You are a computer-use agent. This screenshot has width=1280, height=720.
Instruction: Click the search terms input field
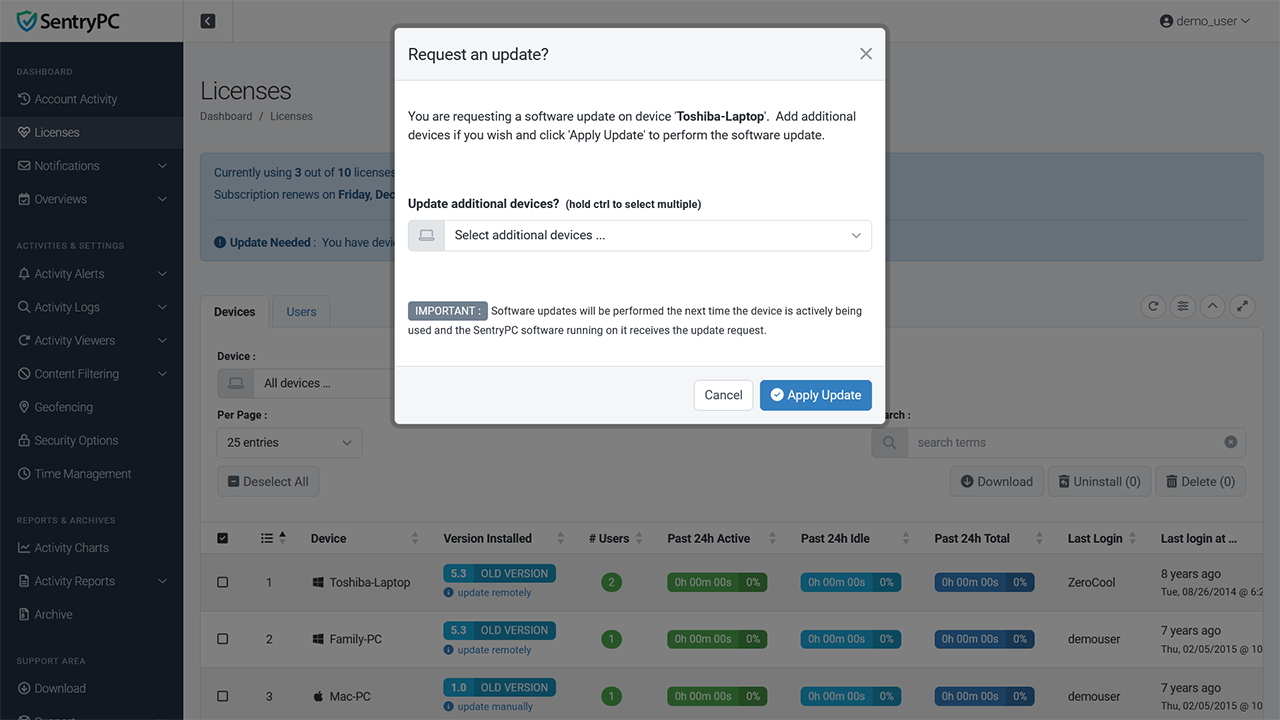(1065, 442)
